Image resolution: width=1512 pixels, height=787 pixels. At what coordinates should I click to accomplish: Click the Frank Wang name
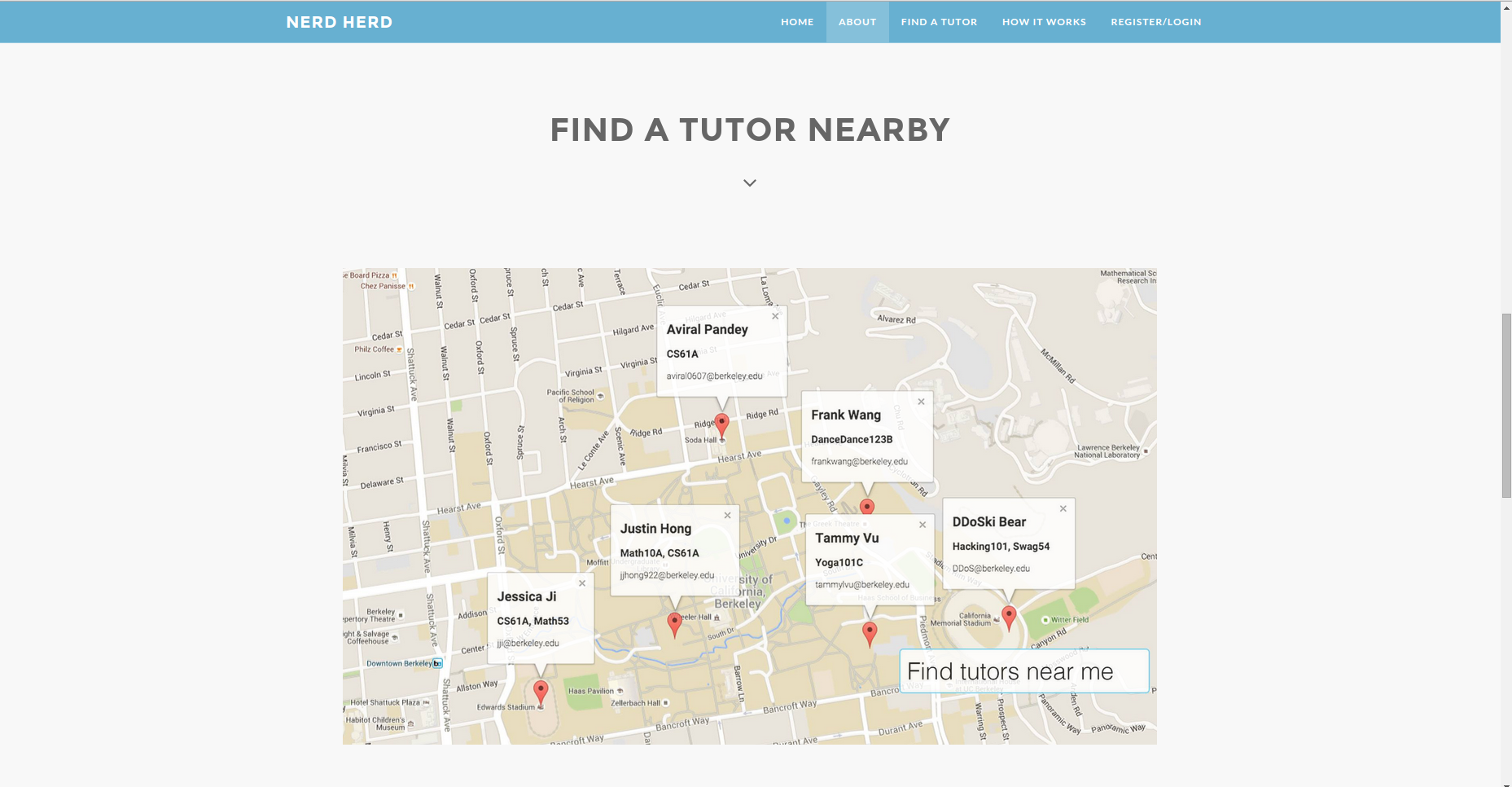[846, 415]
